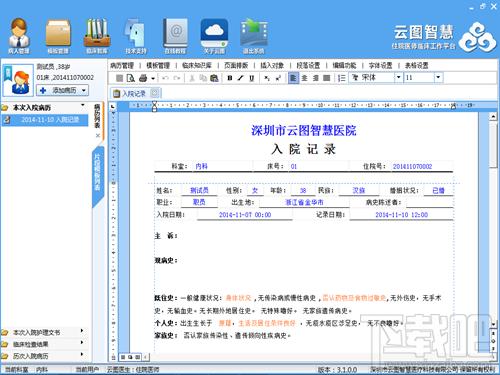The image size is (500, 375).
Task: Open 插入对象 menu
Action: [x=272, y=65]
